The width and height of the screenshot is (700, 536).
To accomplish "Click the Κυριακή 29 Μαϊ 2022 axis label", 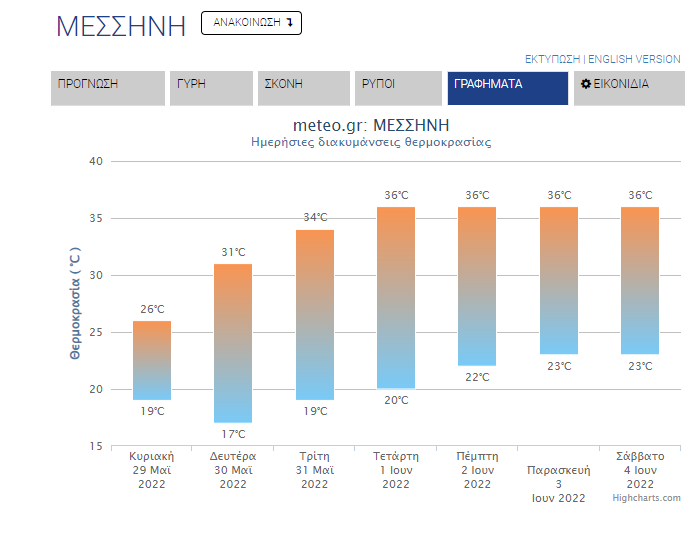I will coord(152,470).
